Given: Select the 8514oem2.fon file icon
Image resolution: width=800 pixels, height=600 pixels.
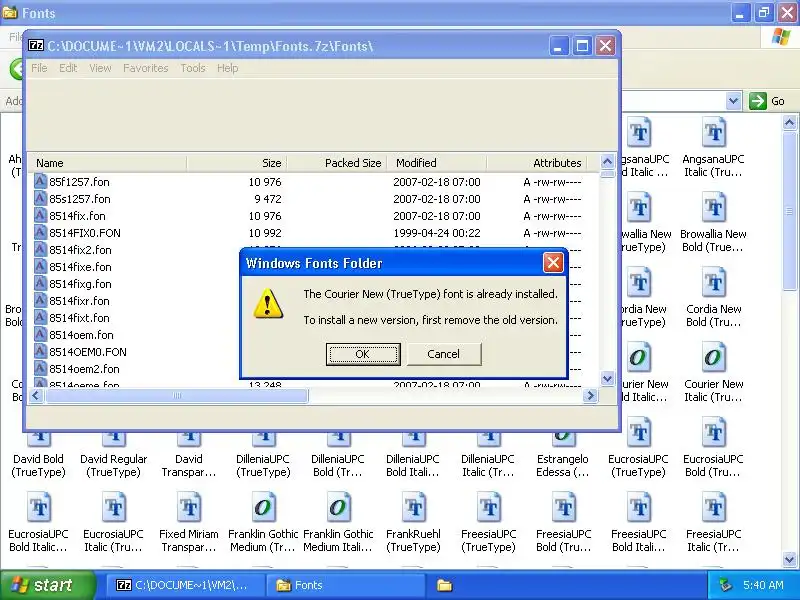Looking at the screenshot, I should click(40, 368).
